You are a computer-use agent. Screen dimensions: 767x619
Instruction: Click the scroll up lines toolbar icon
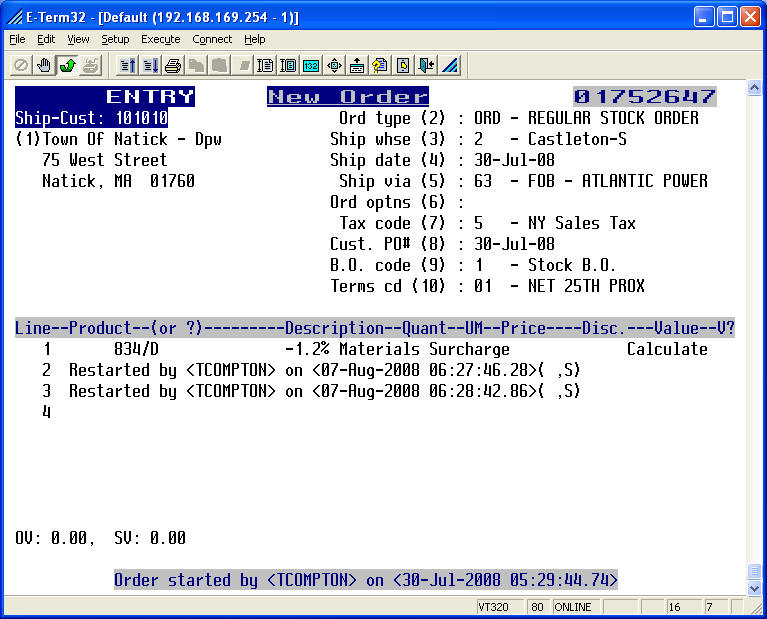click(x=128, y=65)
